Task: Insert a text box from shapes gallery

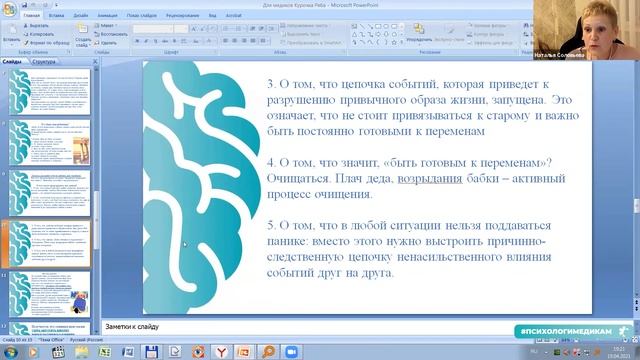Action: point(354,27)
